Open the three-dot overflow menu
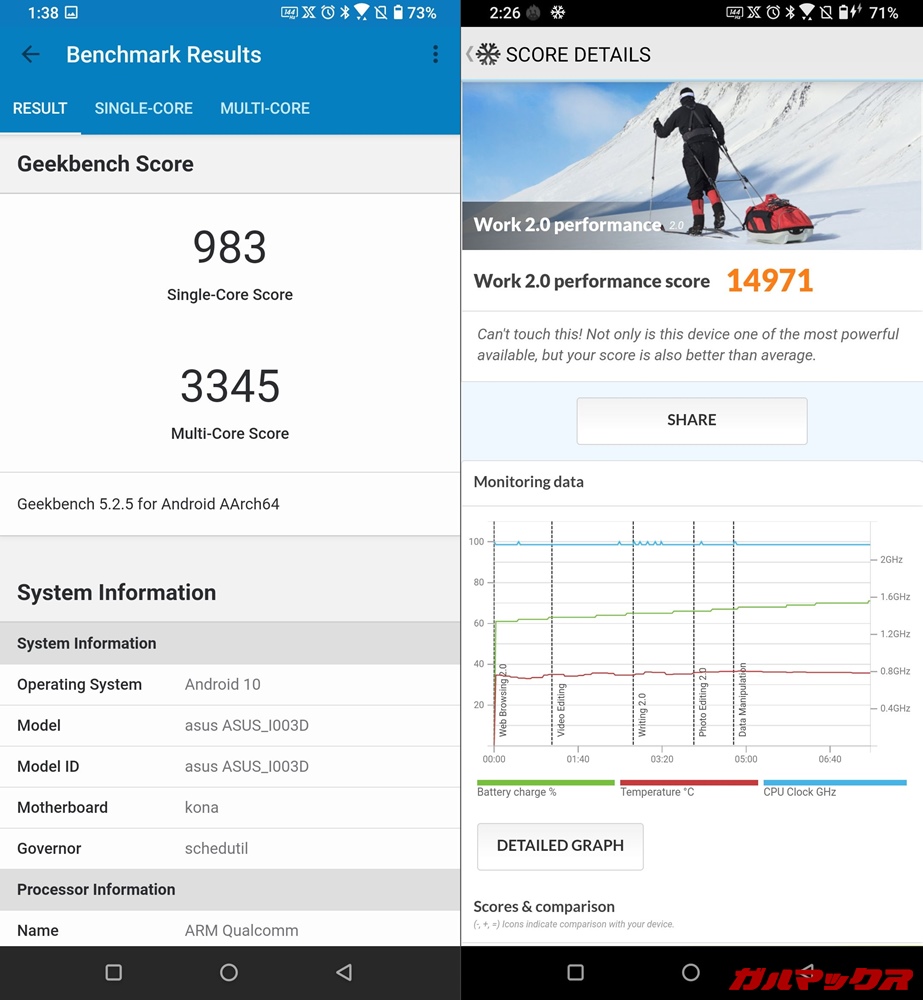923x1000 pixels. click(x=435, y=55)
